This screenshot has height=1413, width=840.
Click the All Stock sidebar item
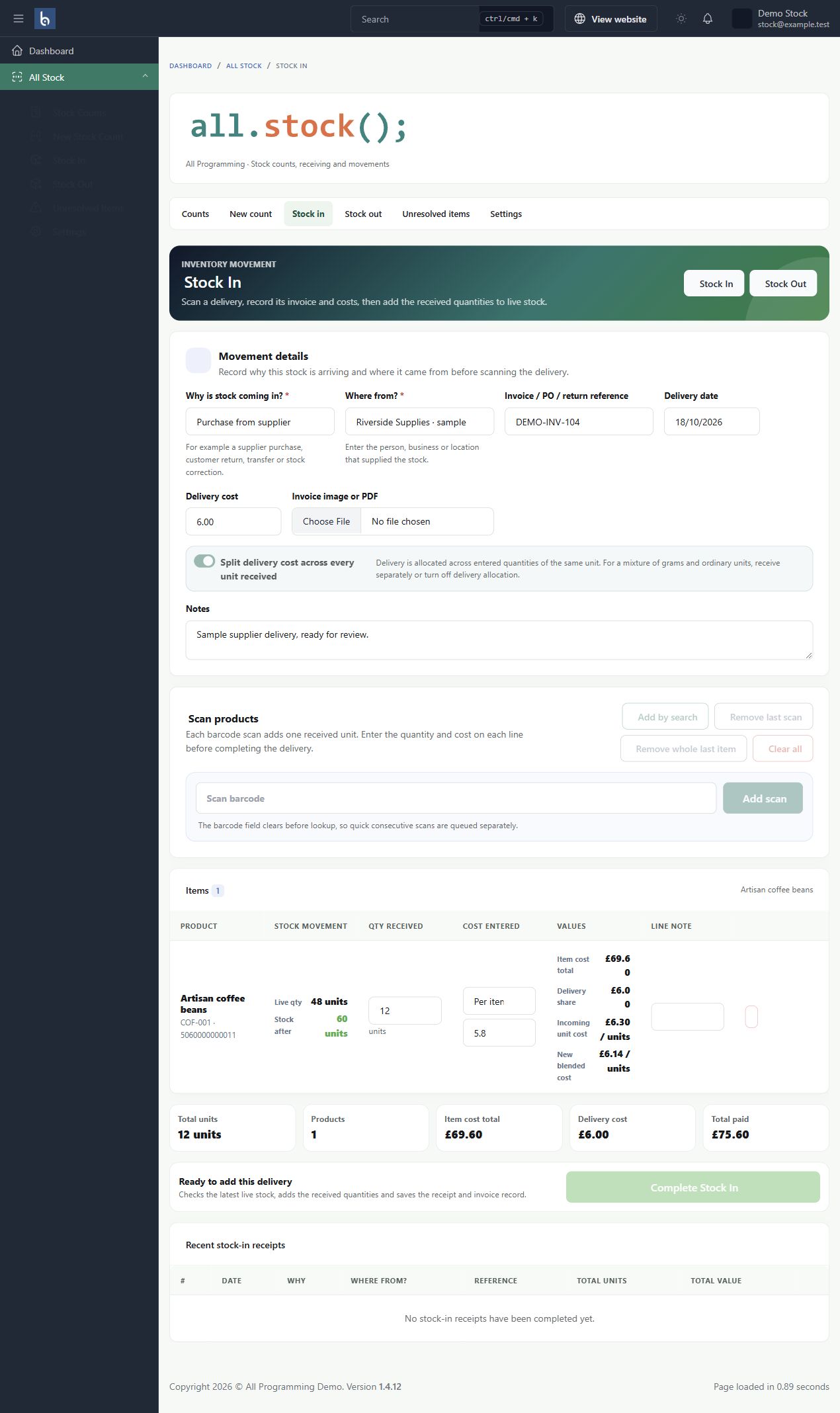tap(79, 77)
